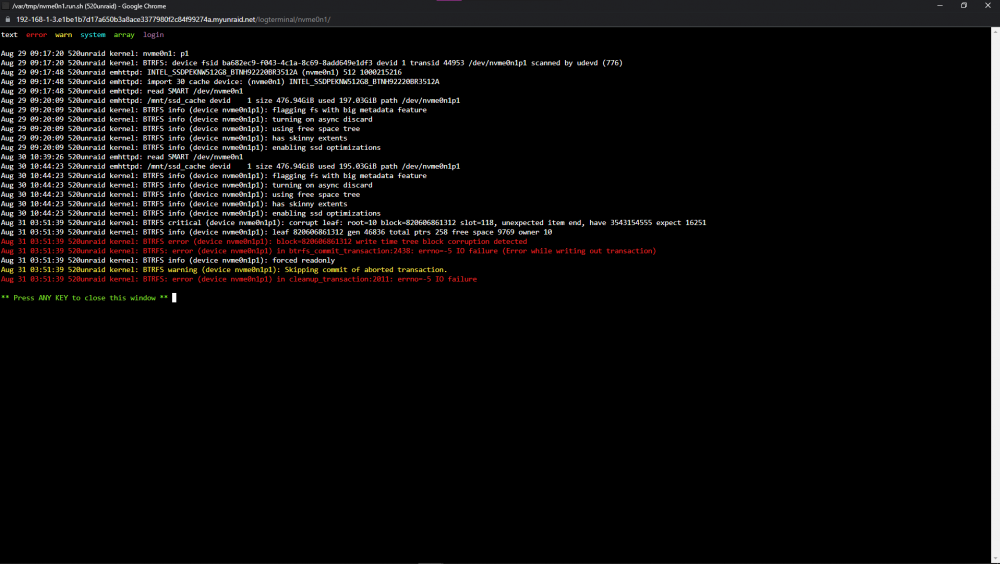Click line 'used 197.03GiB path /dev/nvme0n1p1'
Screen dimensions: 1000x564
click(230, 101)
